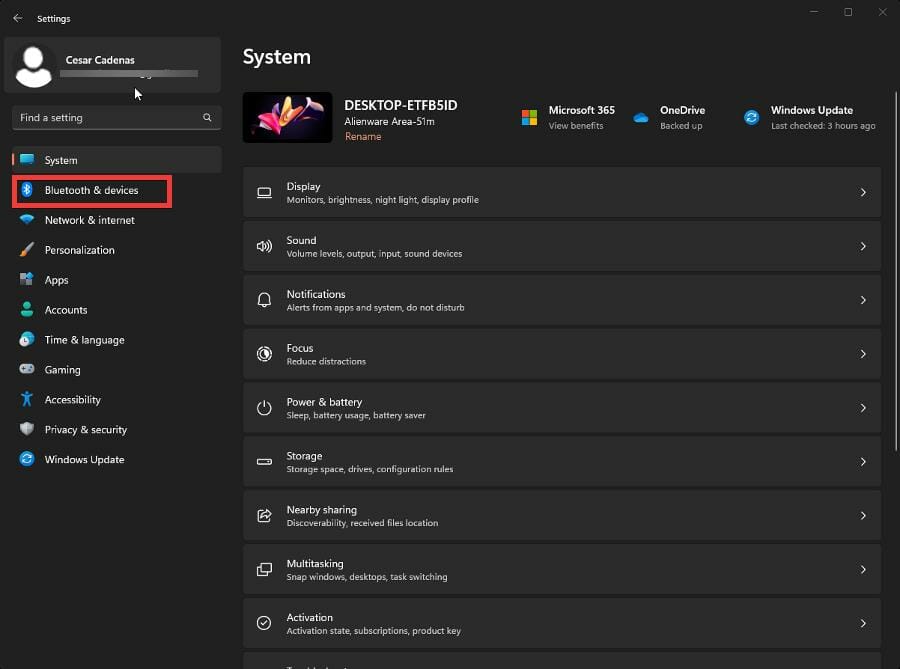This screenshot has height=669, width=900.
Task: Click the Microsoft 365 logo icon
Action: pyautogui.click(x=529, y=118)
